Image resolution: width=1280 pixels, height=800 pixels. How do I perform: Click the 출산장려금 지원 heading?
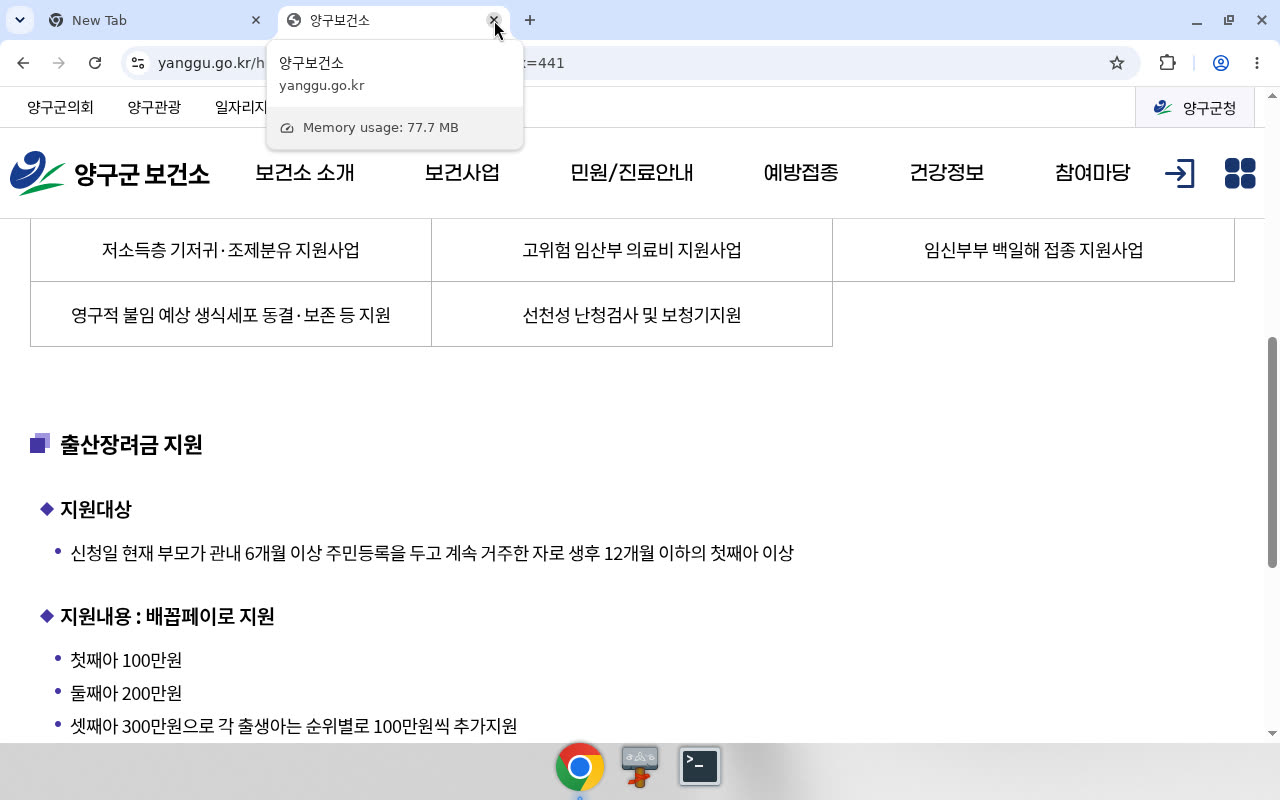point(131,444)
